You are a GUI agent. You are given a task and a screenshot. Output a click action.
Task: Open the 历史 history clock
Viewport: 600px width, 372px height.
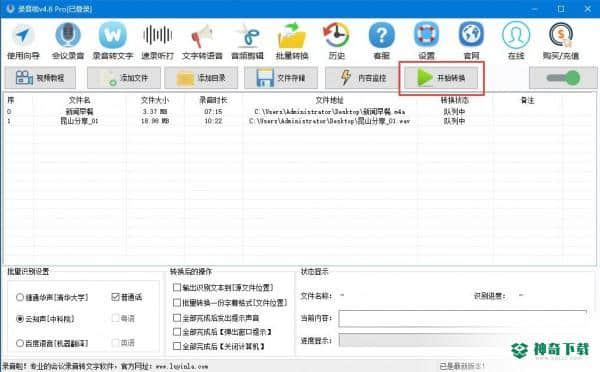pos(336,41)
